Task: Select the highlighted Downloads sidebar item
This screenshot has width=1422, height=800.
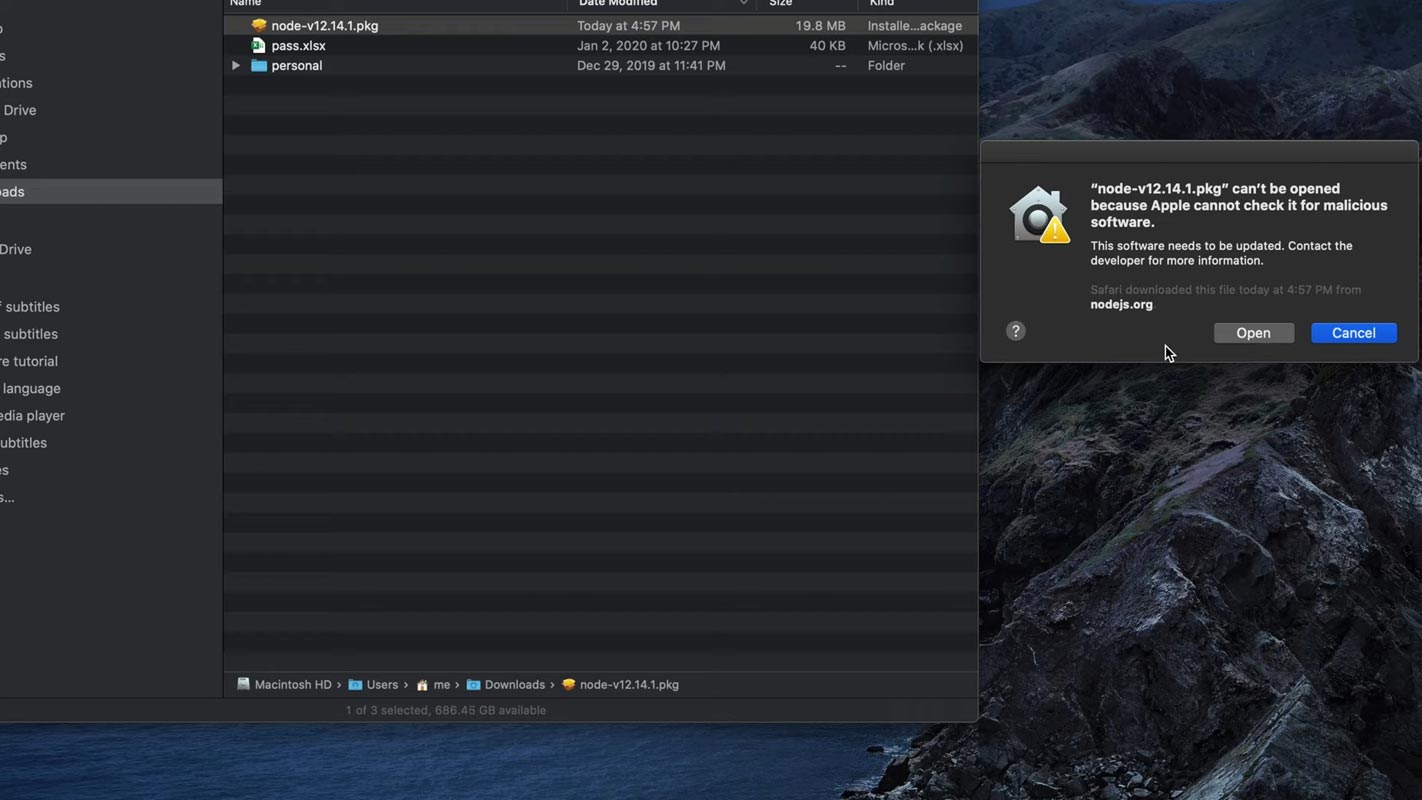Action: 111,191
